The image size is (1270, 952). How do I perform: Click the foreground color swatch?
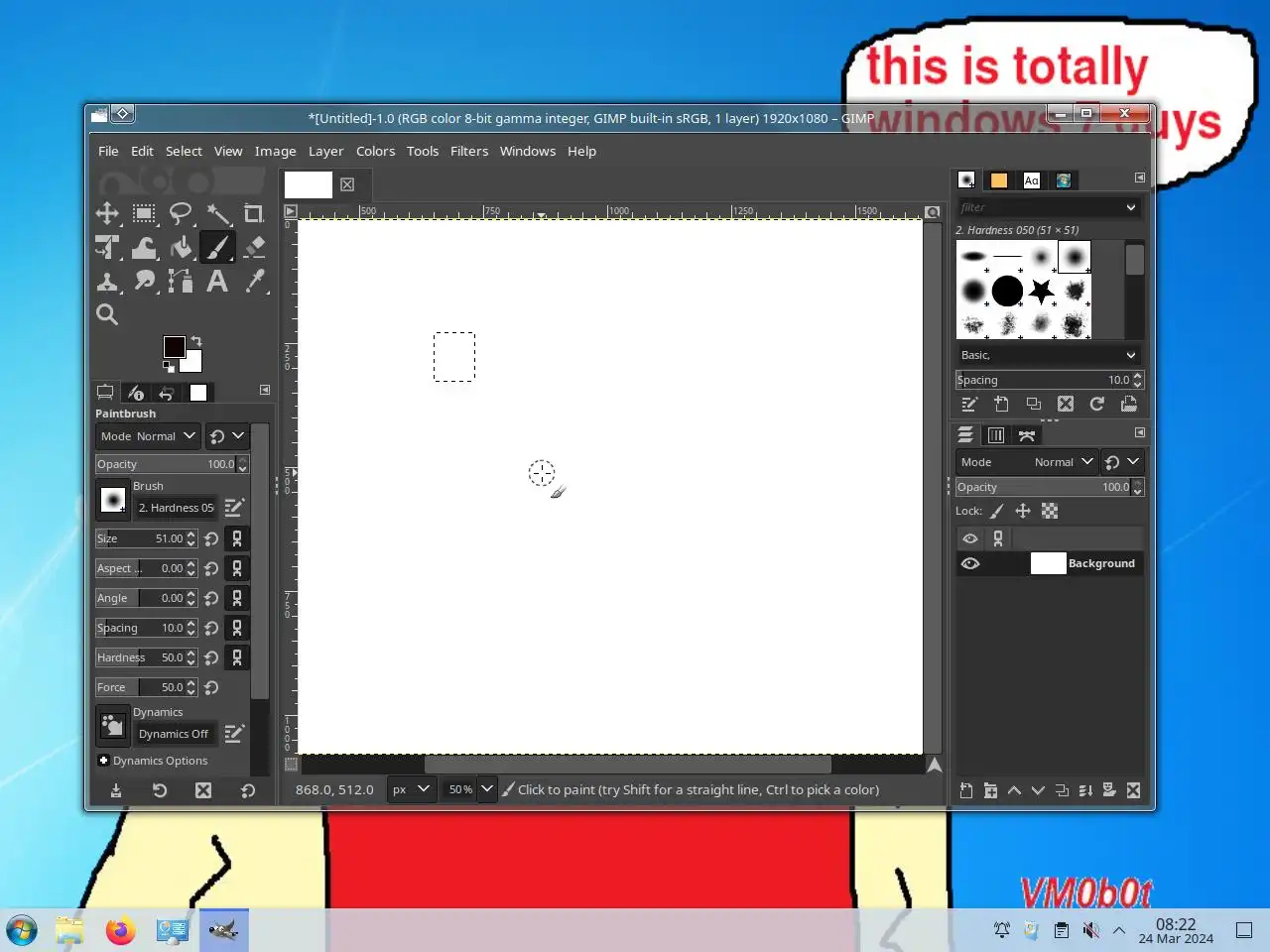(174, 346)
